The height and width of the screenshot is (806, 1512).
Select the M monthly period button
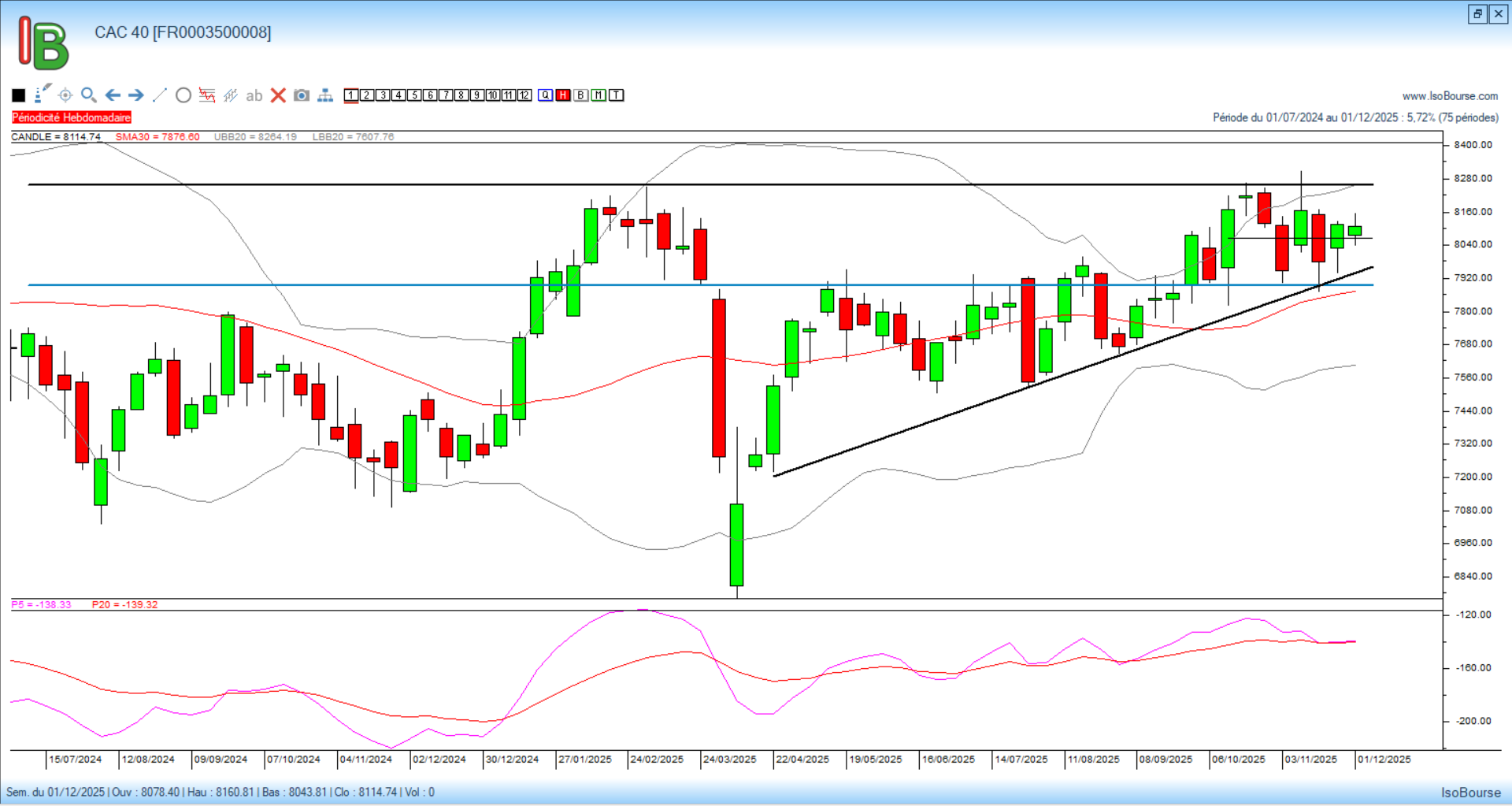tap(598, 95)
